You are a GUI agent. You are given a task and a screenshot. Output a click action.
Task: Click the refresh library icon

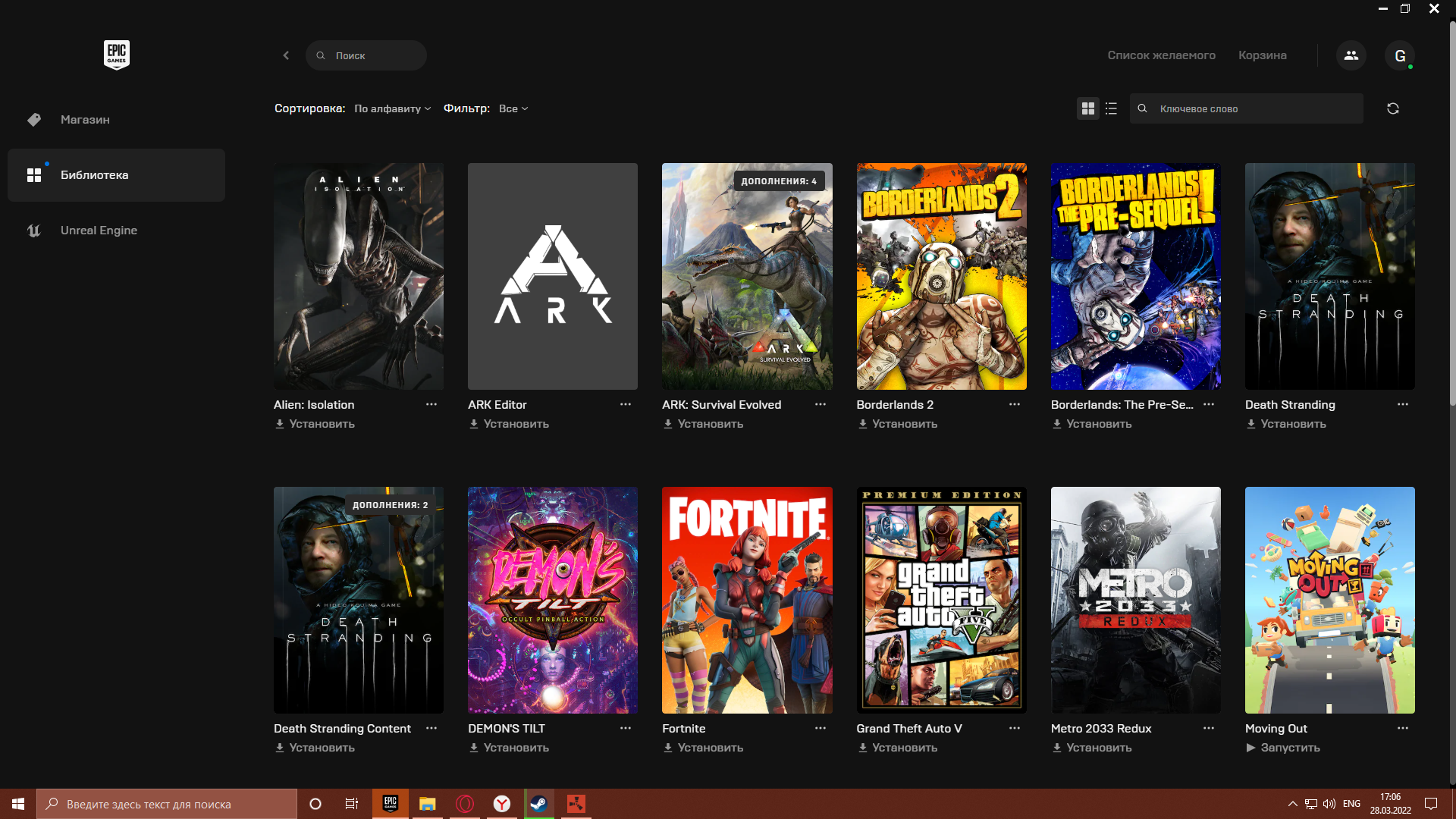1392,108
